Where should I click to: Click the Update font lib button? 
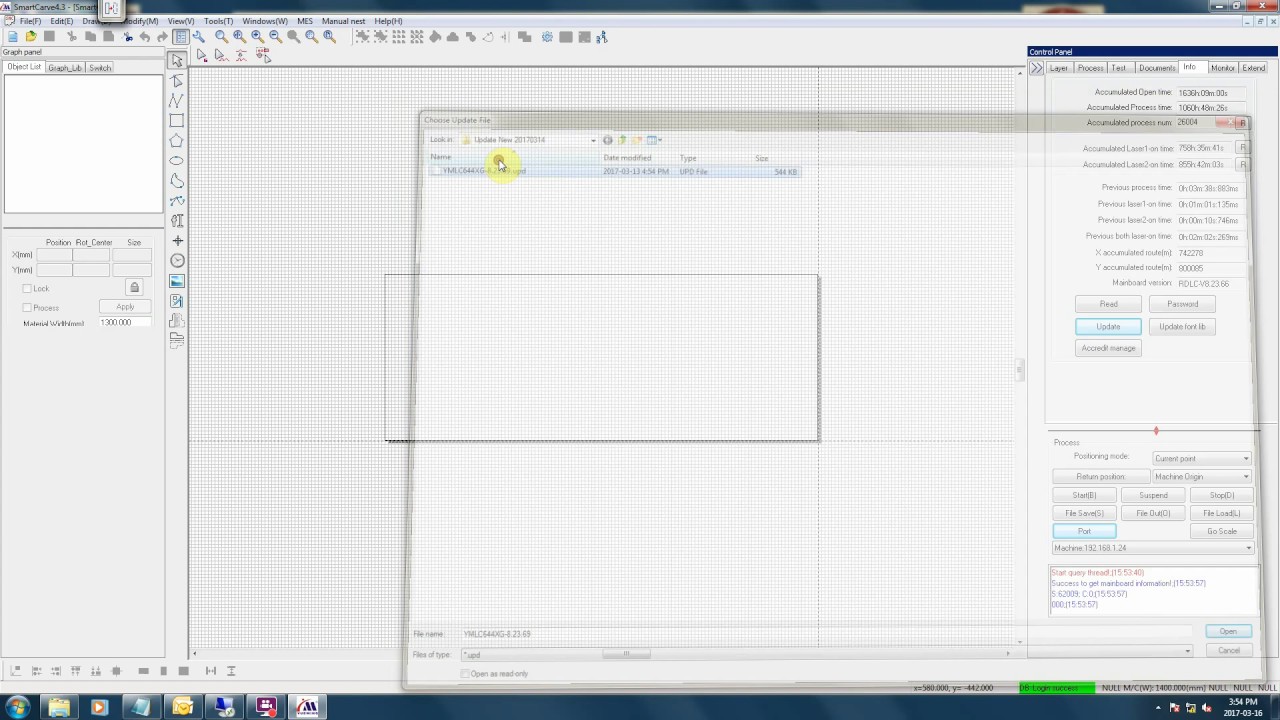(1182, 327)
